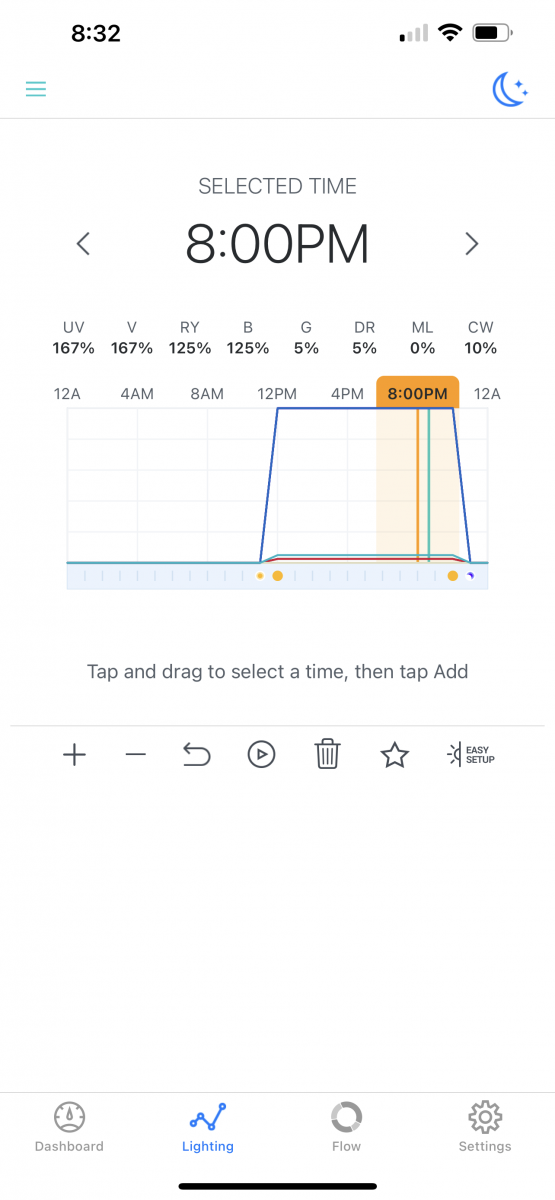
Task: Save favorite with the star icon
Action: [395, 755]
